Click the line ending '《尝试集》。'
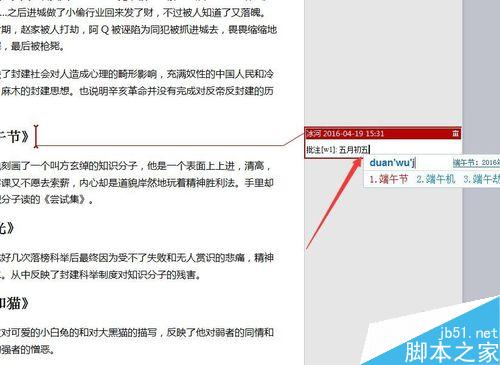500x365 pixels. click(x=47, y=199)
